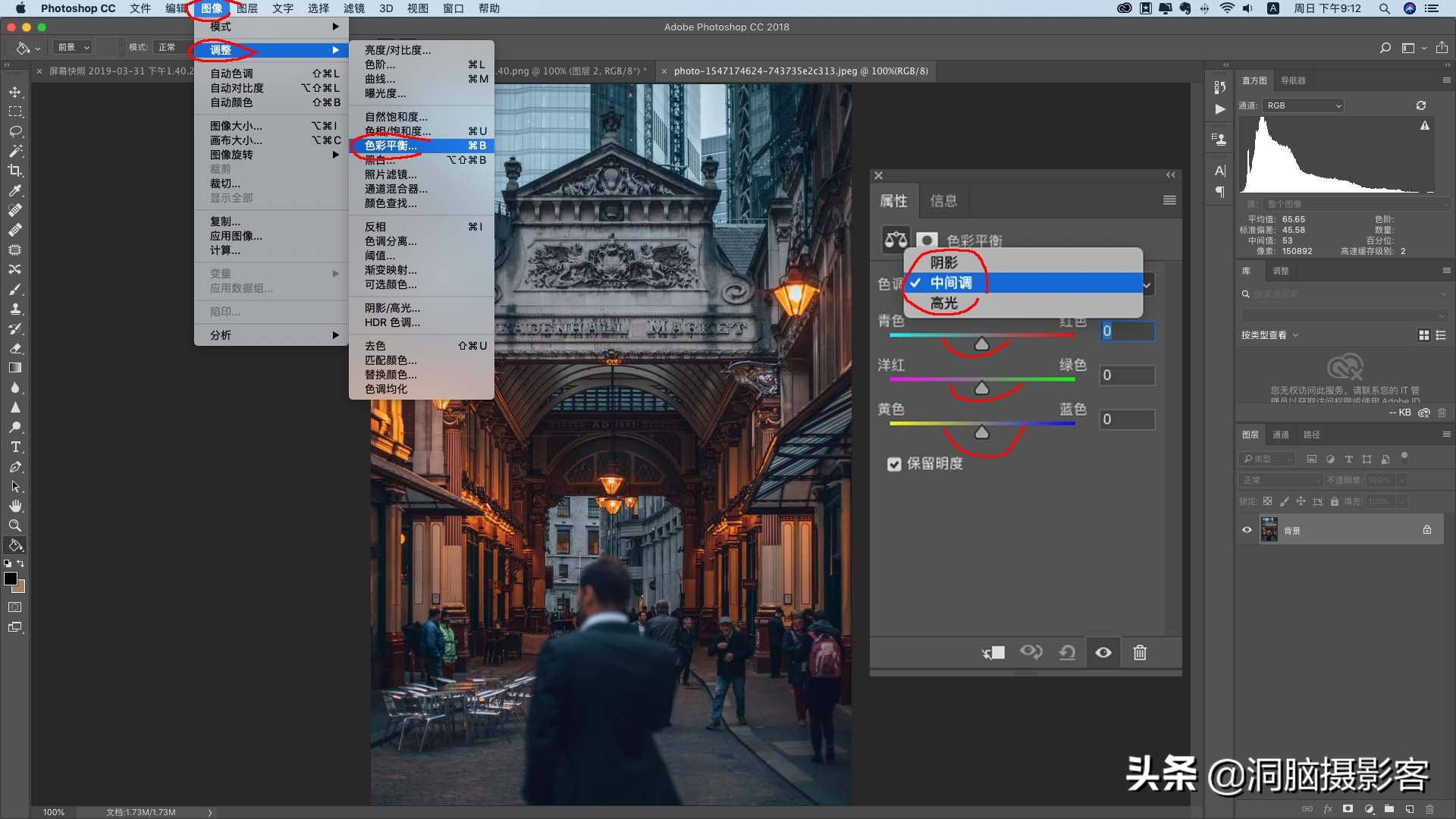
Task: Select the Pen tool
Action: pyautogui.click(x=15, y=466)
